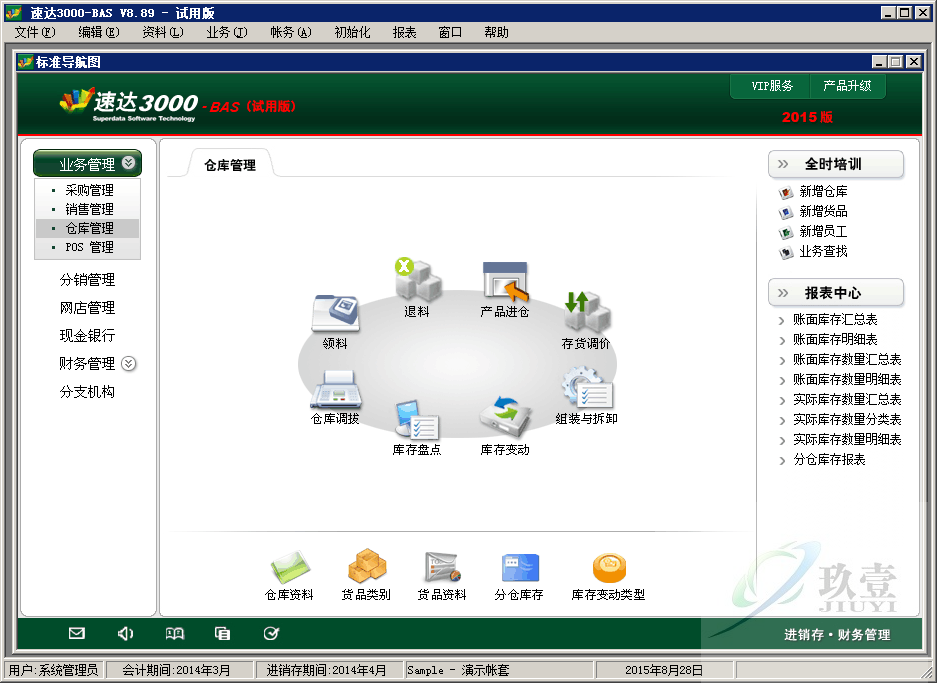Screen dimensions: 937x683
Task: Open the 组装与拆卸 assembly and disassembly icon
Action: tap(587, 388)
